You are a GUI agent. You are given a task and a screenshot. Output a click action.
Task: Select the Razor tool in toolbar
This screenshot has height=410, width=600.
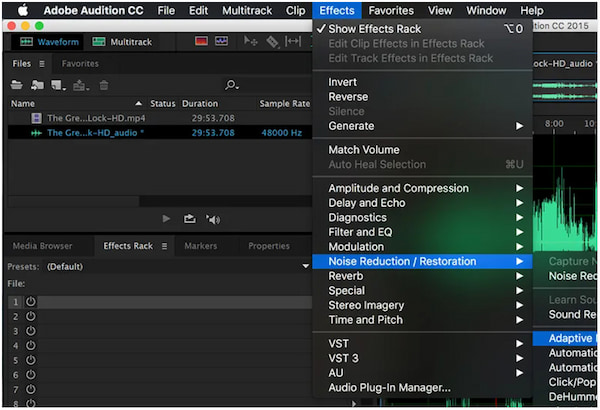point(272,41)
